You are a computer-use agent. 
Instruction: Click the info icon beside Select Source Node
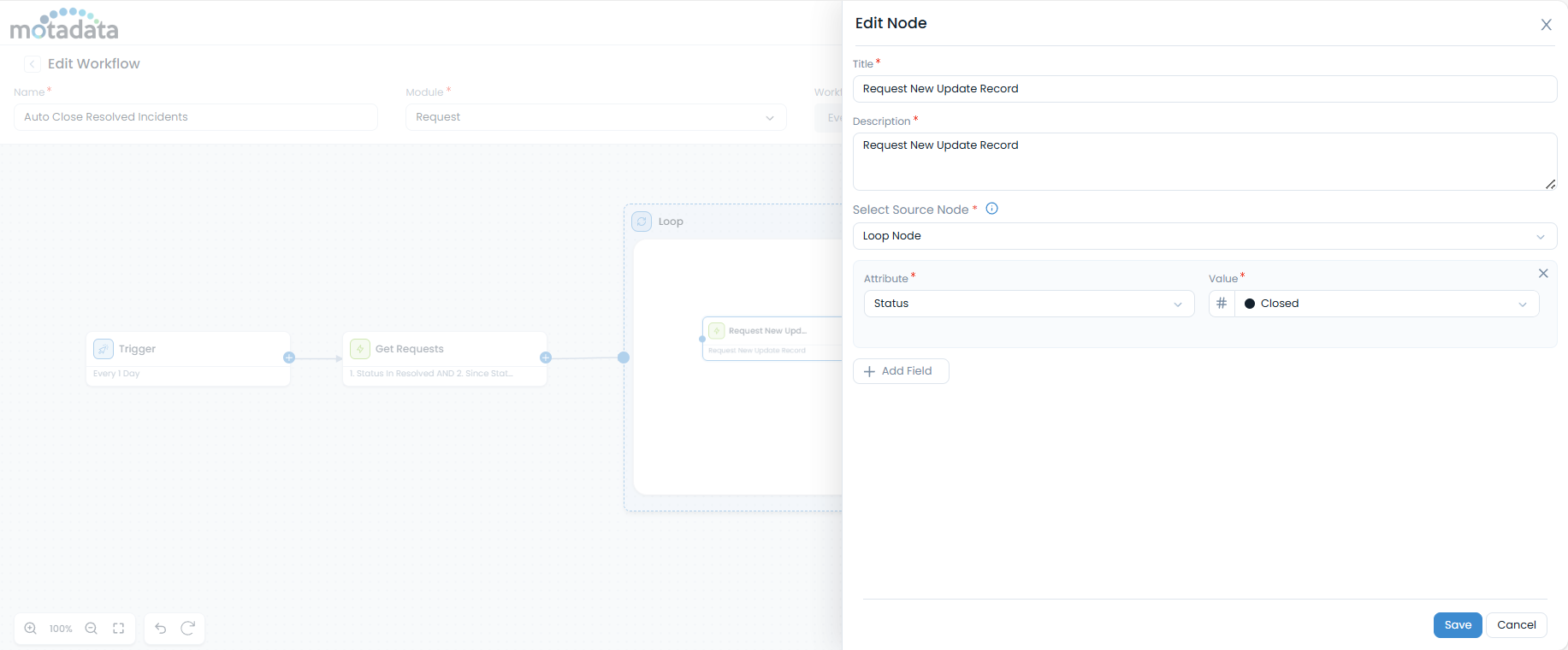coord(992,209)
